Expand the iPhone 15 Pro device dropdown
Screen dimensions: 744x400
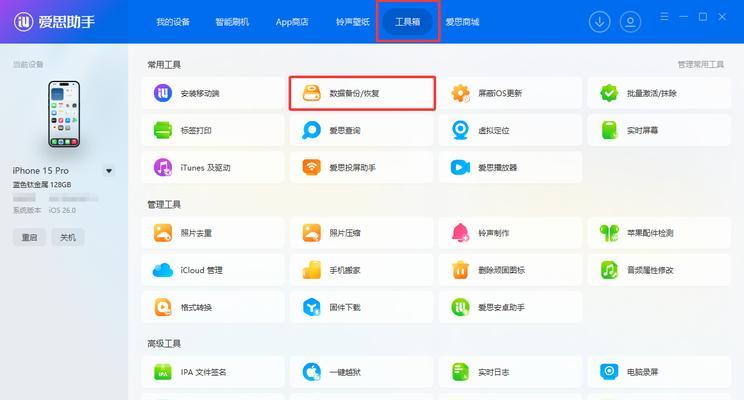[109, 171]
